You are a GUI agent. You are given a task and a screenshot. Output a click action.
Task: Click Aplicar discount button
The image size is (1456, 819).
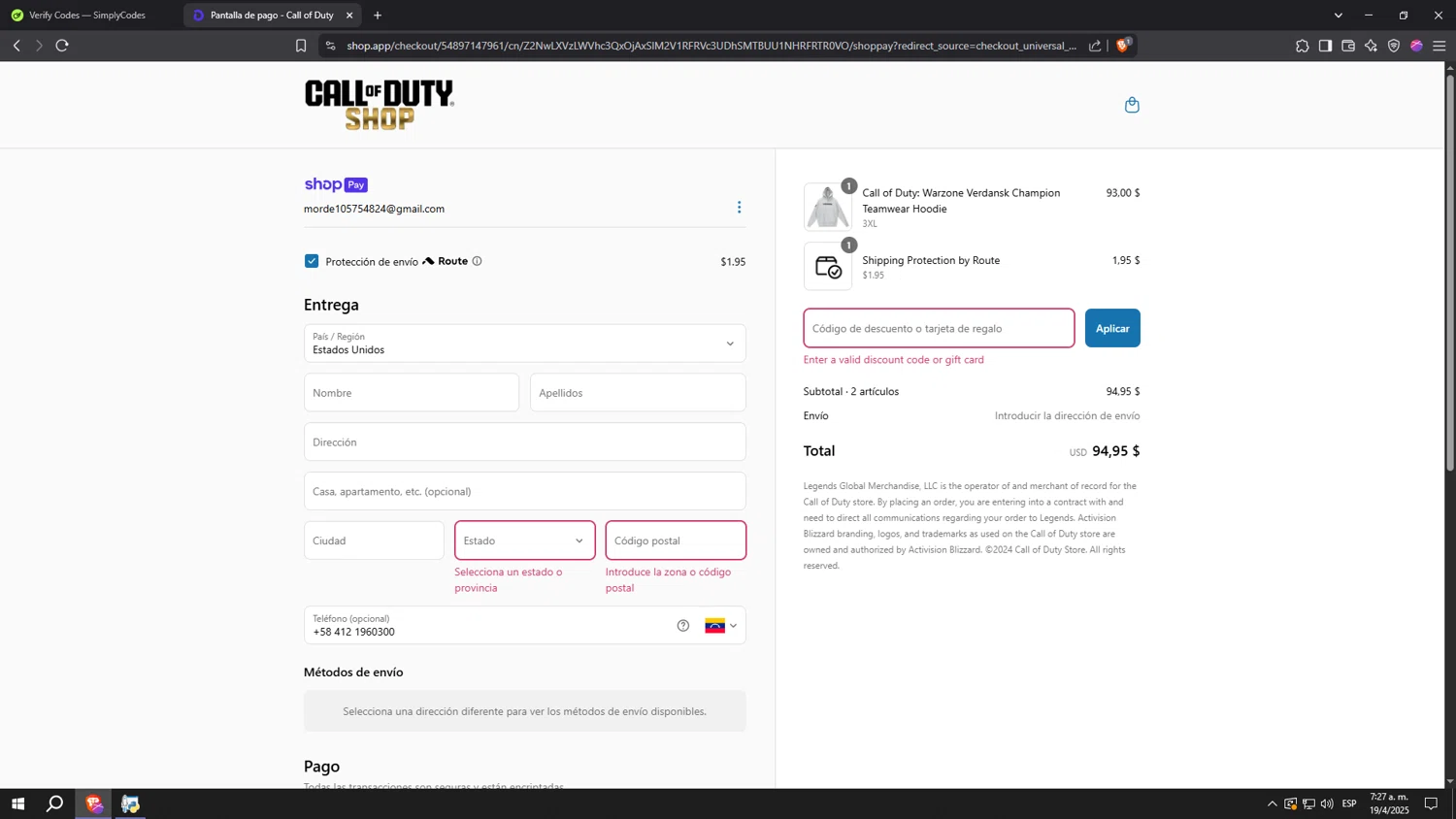[1112, 328]
